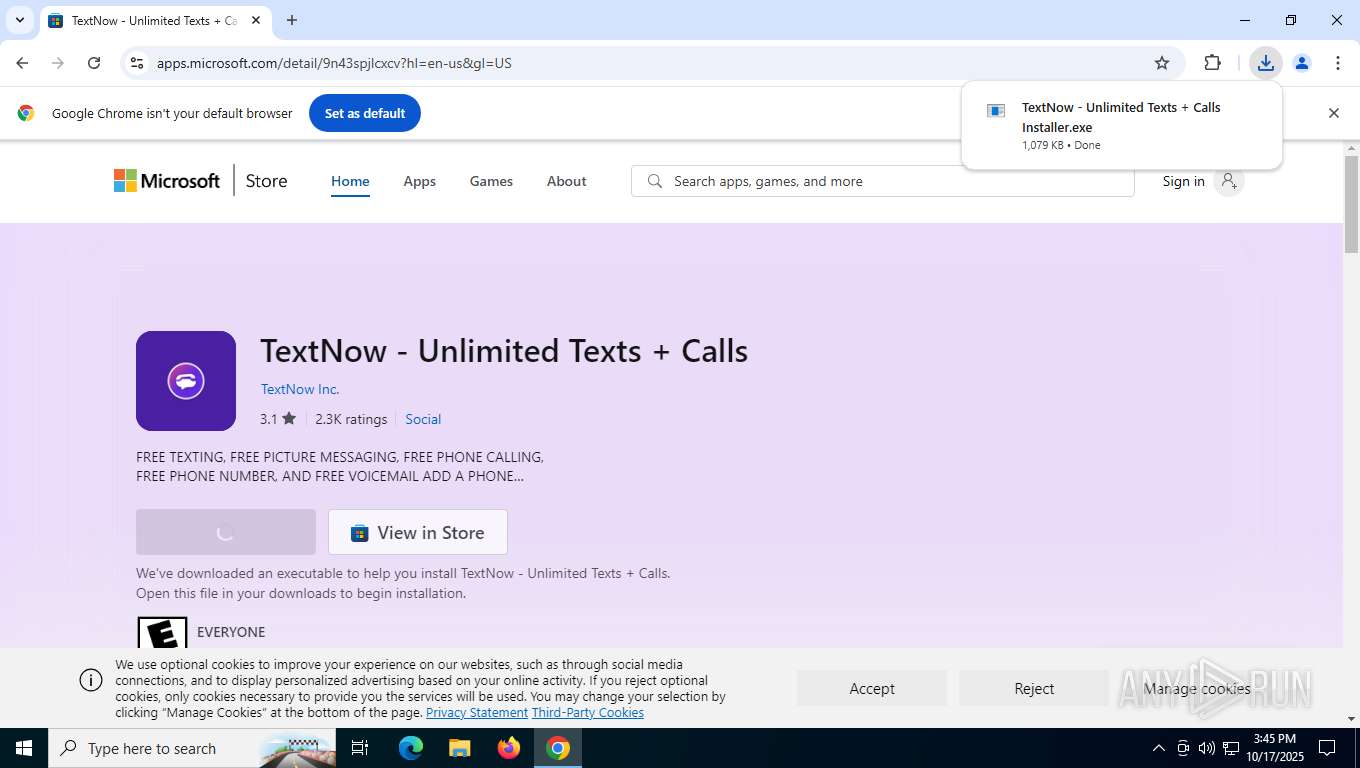Image resolution: width=1360 pixels, height=768 pixels.
Task: Click the loading download button
Action: coord(226,532)
